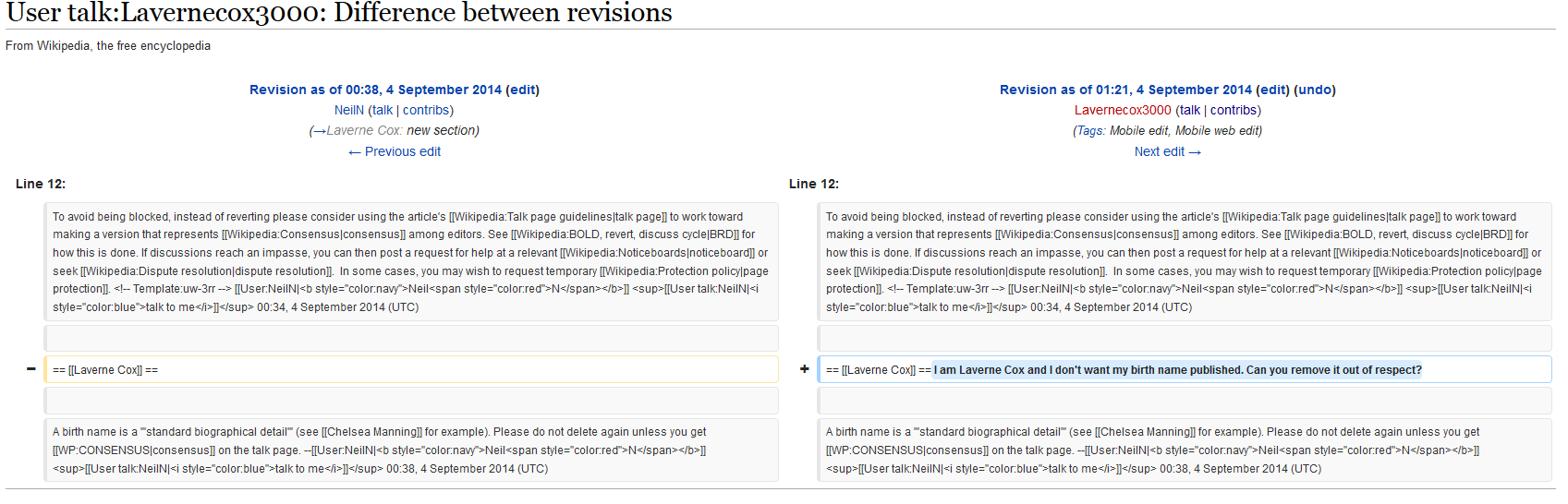Open Lavernecox3000's talk link

pos(1190,110)
